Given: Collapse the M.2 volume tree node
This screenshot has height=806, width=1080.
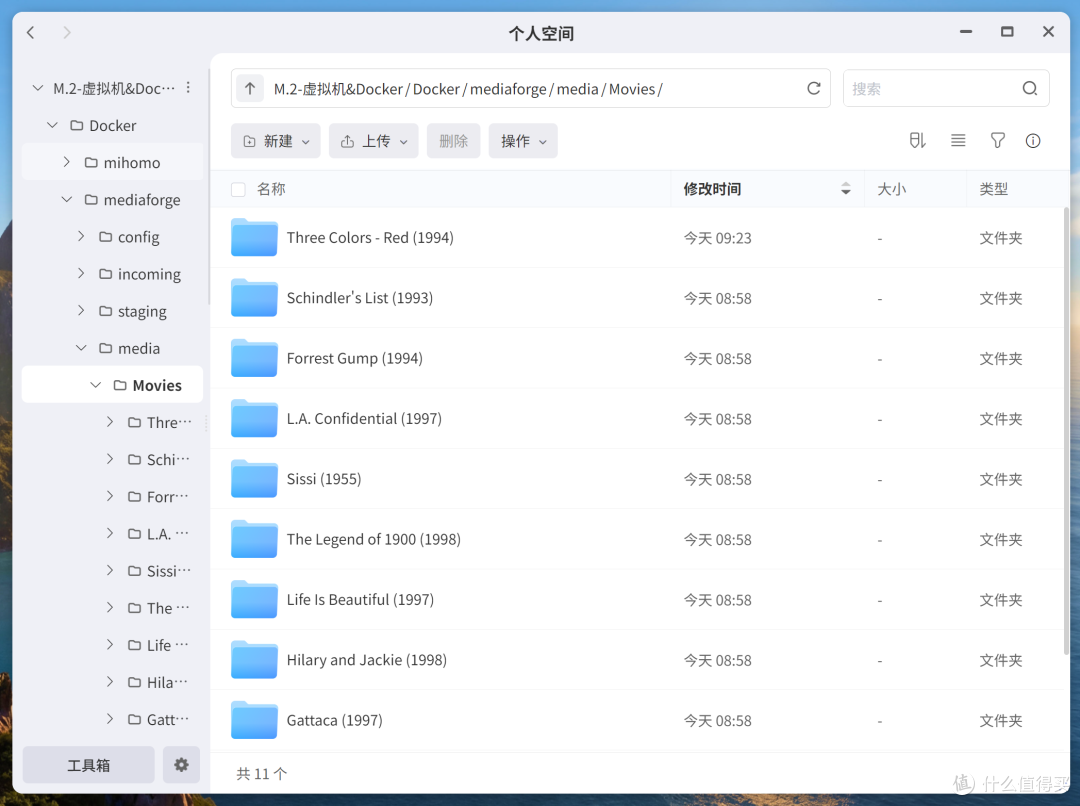Looking at the screenshot, I should [38, 88].
